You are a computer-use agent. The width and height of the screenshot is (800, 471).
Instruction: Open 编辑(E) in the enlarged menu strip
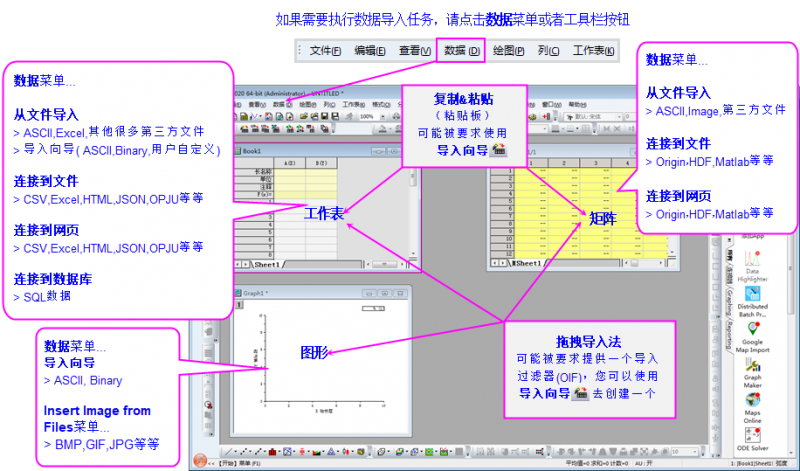pos(369,51)
